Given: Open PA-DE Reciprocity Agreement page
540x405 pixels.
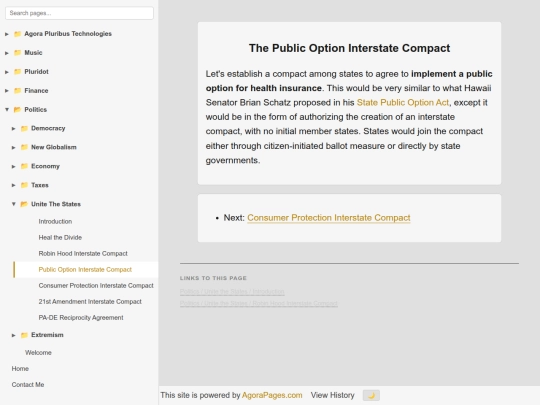Looking at the screenshot, I should (81, 318).
